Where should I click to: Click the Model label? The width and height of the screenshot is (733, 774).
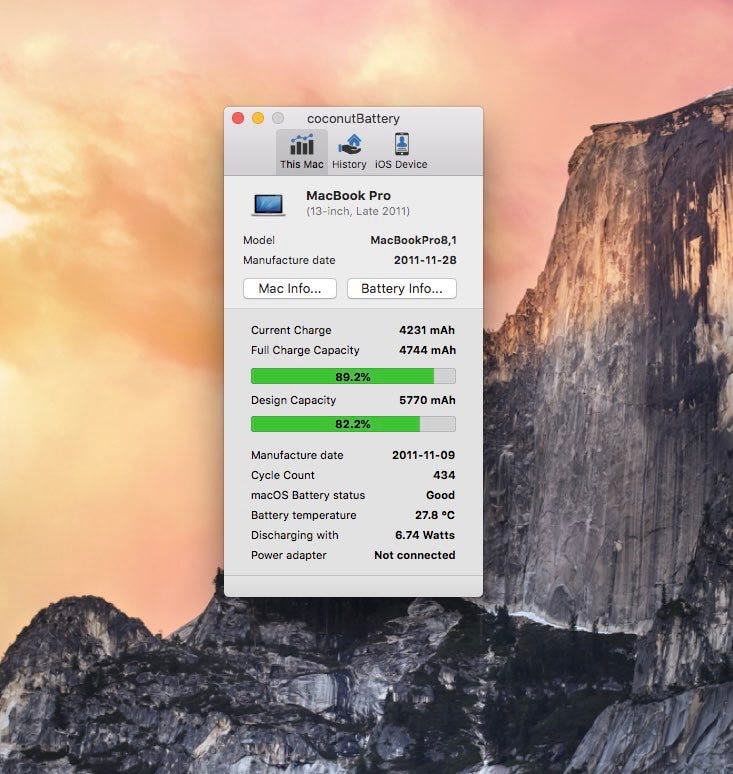click(x=259, y=240)
